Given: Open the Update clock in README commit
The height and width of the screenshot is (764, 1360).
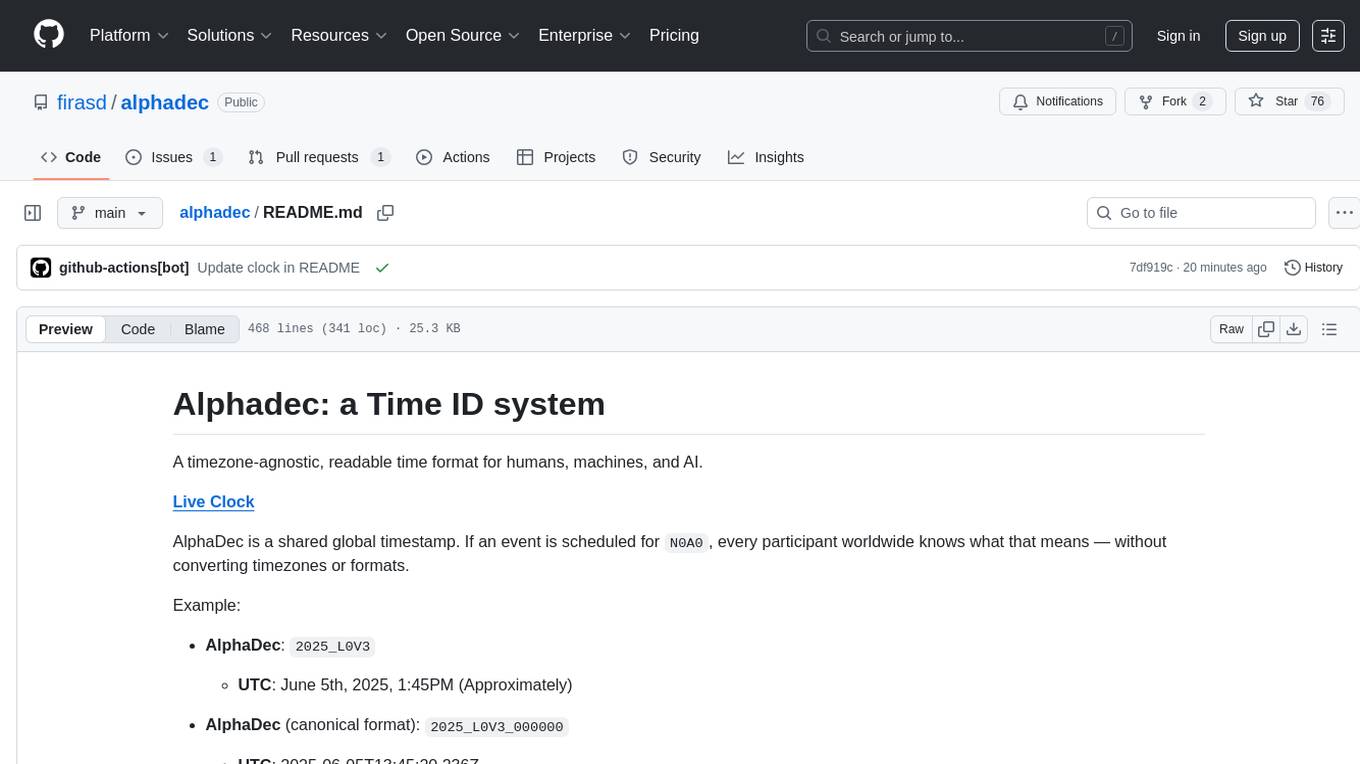Looking at the screenshot, I should (x=278, y=268).
